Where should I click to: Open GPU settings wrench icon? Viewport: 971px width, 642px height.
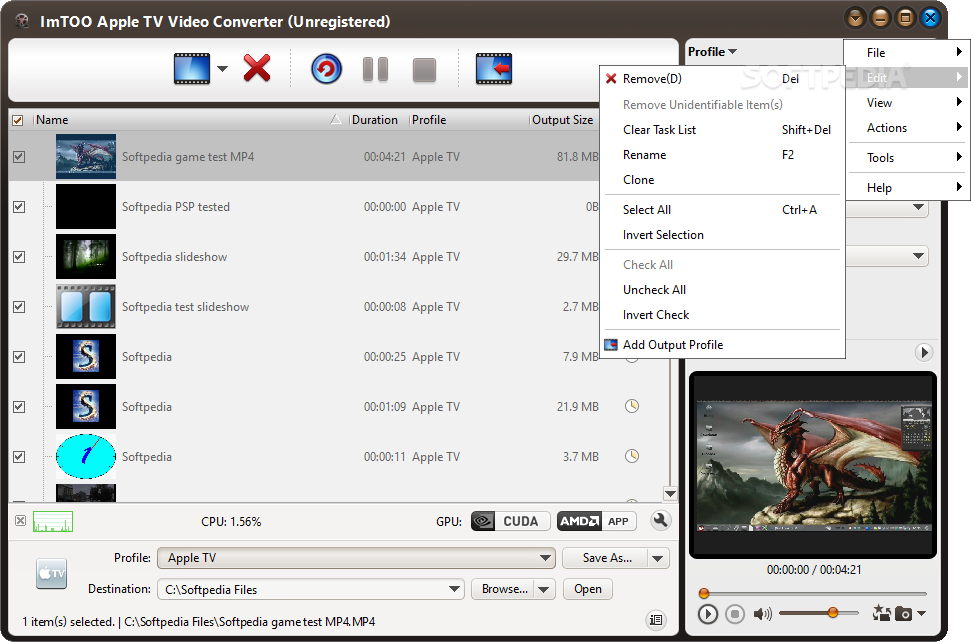tap(661, 521)
